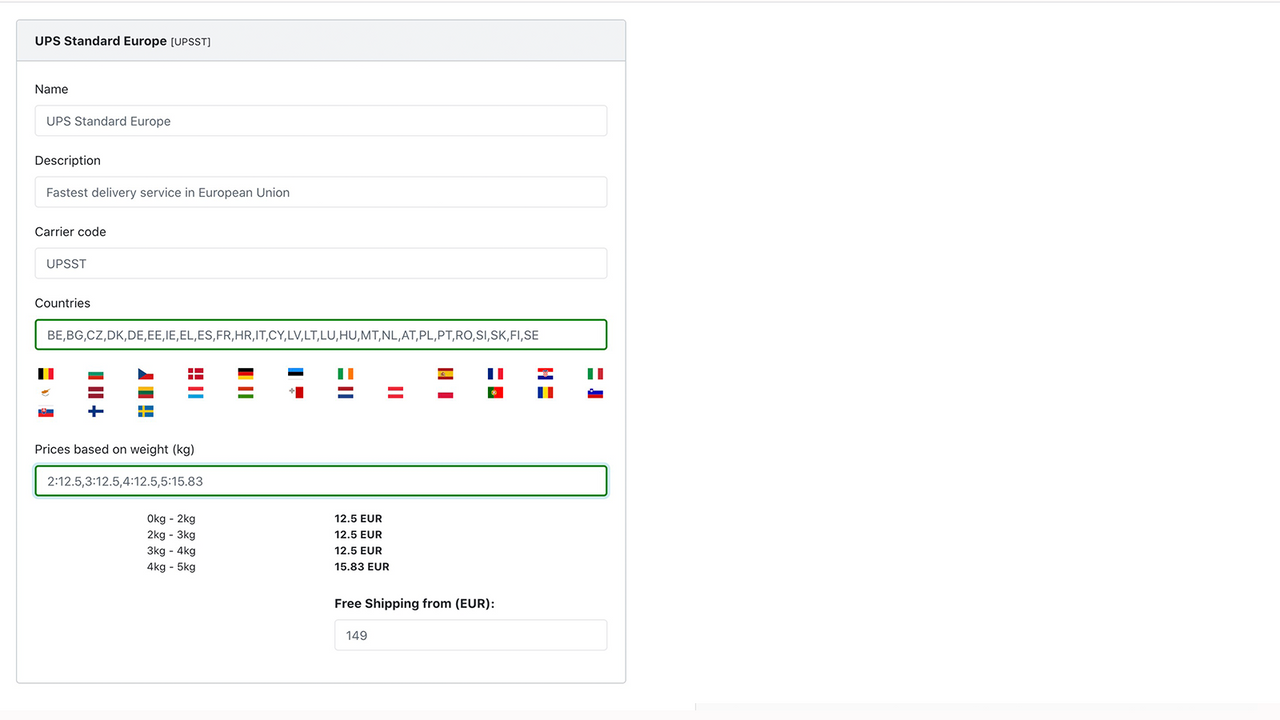1280x720 pixels.
Task: Click the 3kg - 4kg weight range
Action: 171,551
